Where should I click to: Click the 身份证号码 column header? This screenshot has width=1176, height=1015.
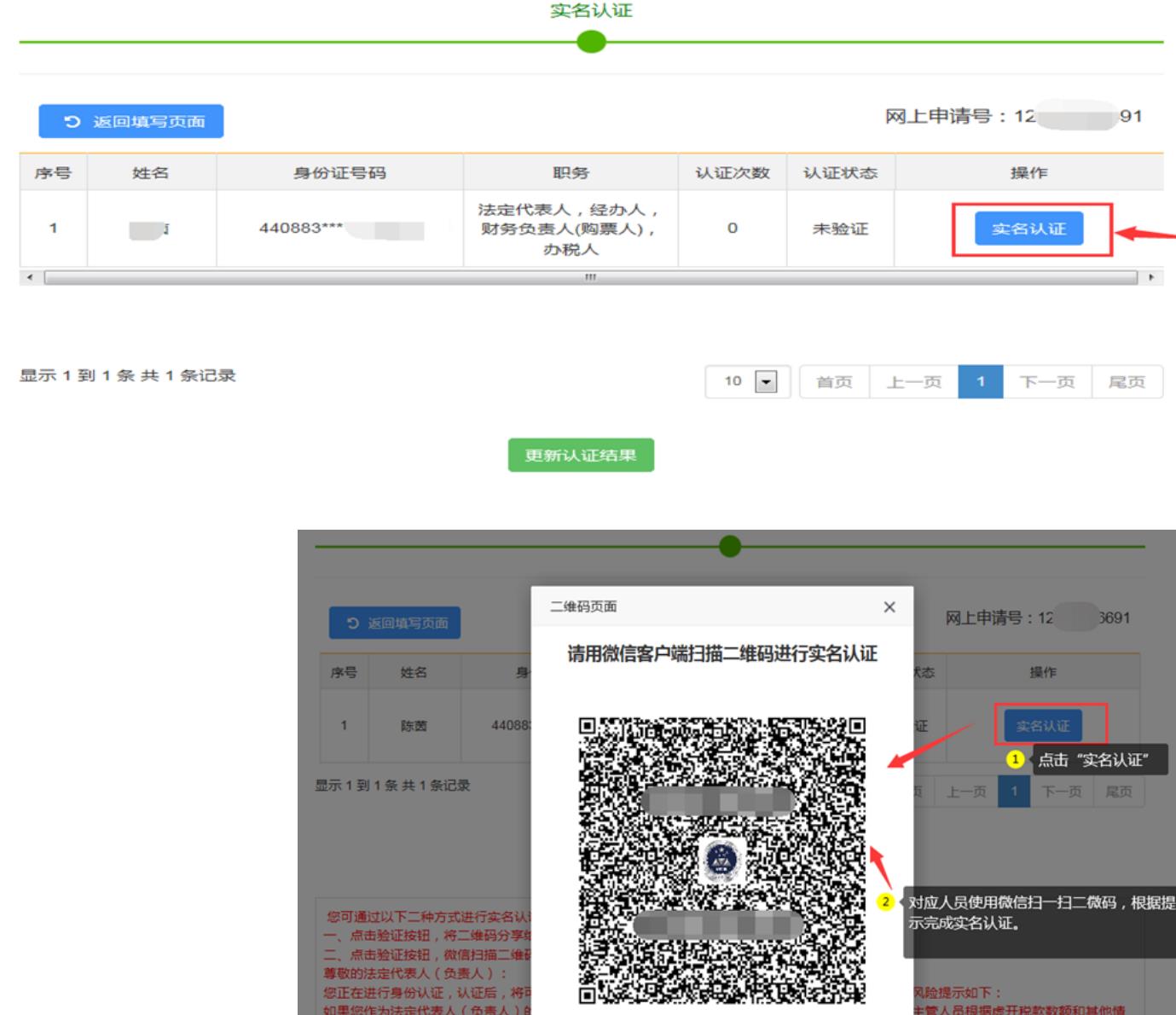339,172
